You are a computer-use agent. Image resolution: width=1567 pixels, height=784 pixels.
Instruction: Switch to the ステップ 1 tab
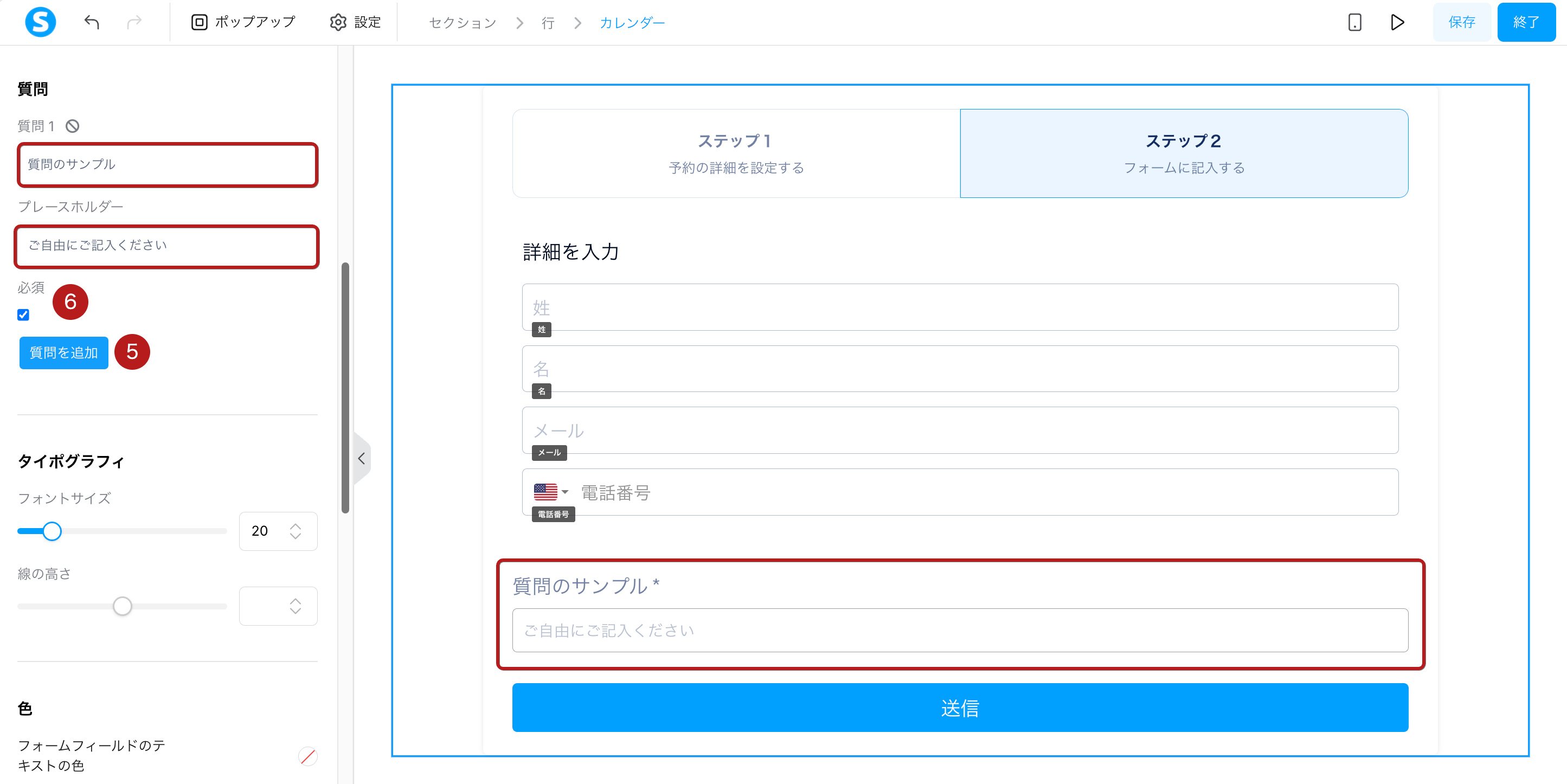[736, 153]
